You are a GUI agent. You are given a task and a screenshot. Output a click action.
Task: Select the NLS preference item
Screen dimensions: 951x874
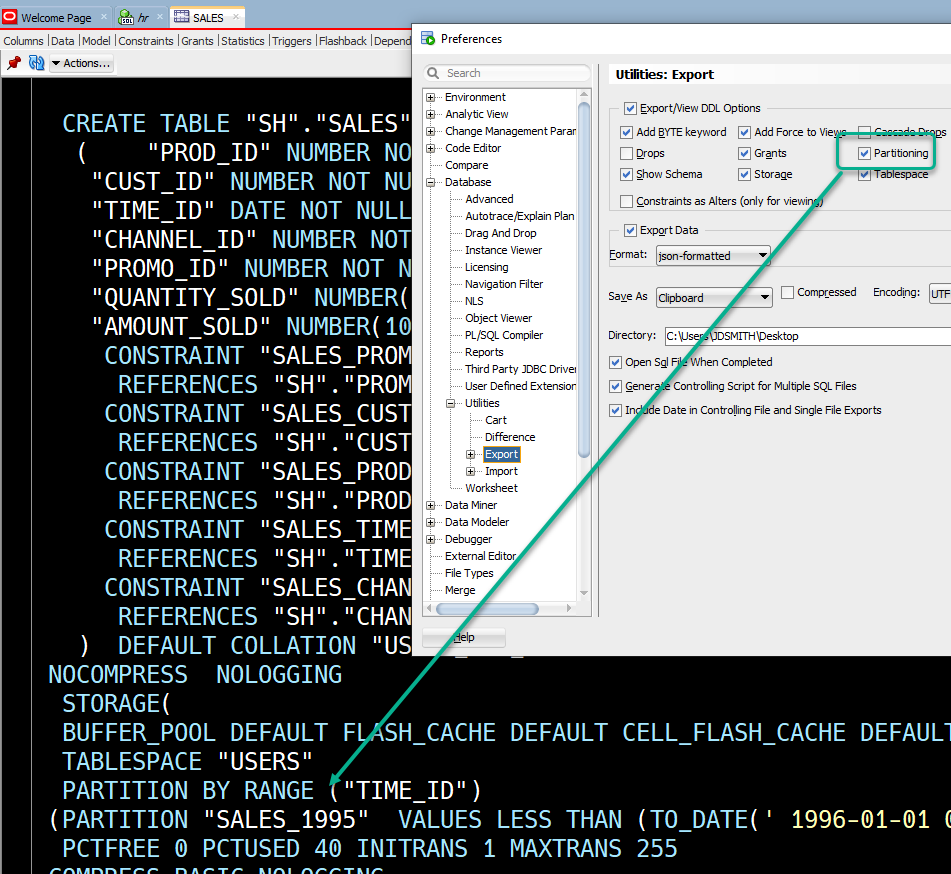[474, 301]
